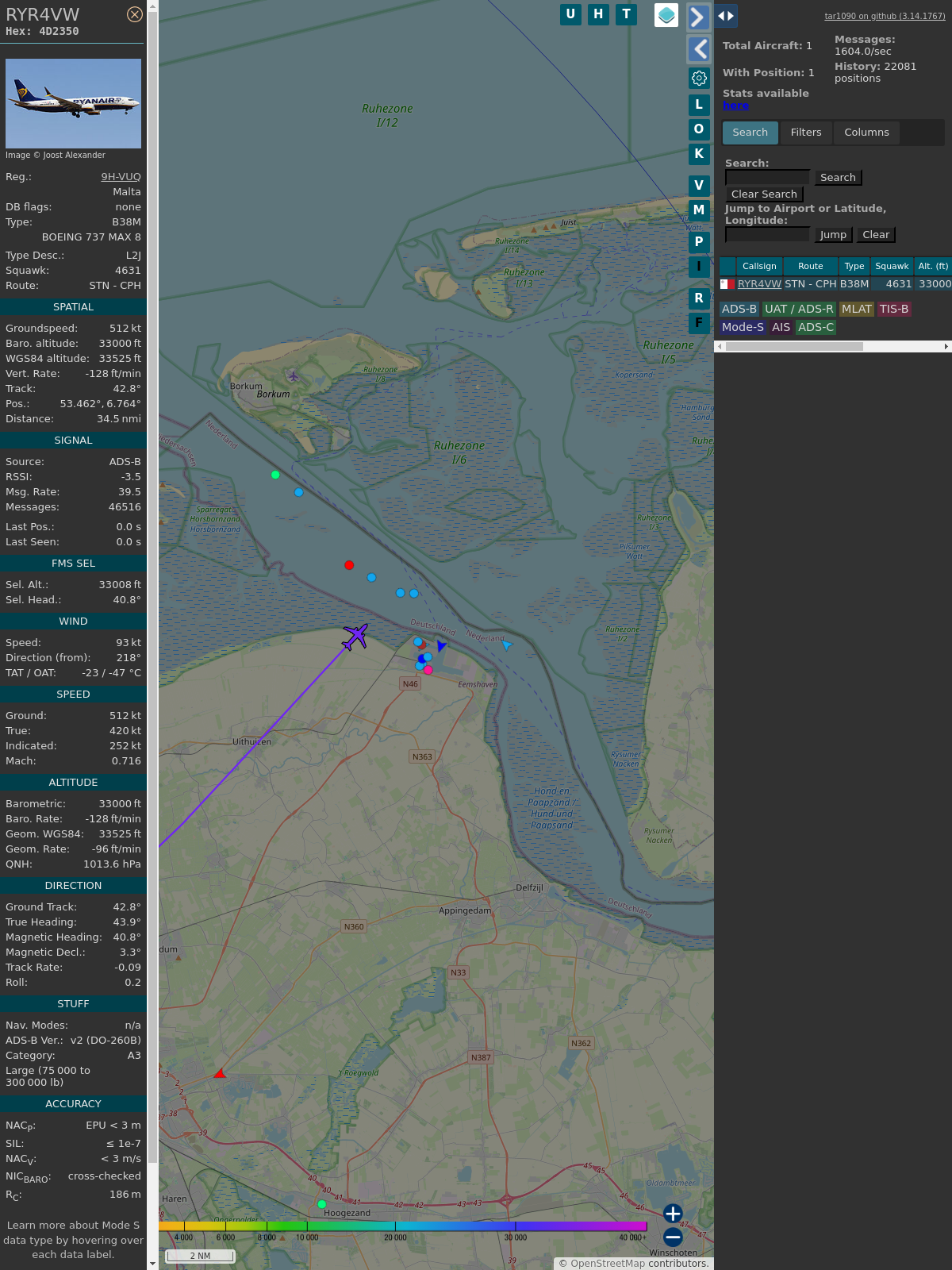Switch to the Columns tab
This screenshot has width=952, height=1270.
866,133
